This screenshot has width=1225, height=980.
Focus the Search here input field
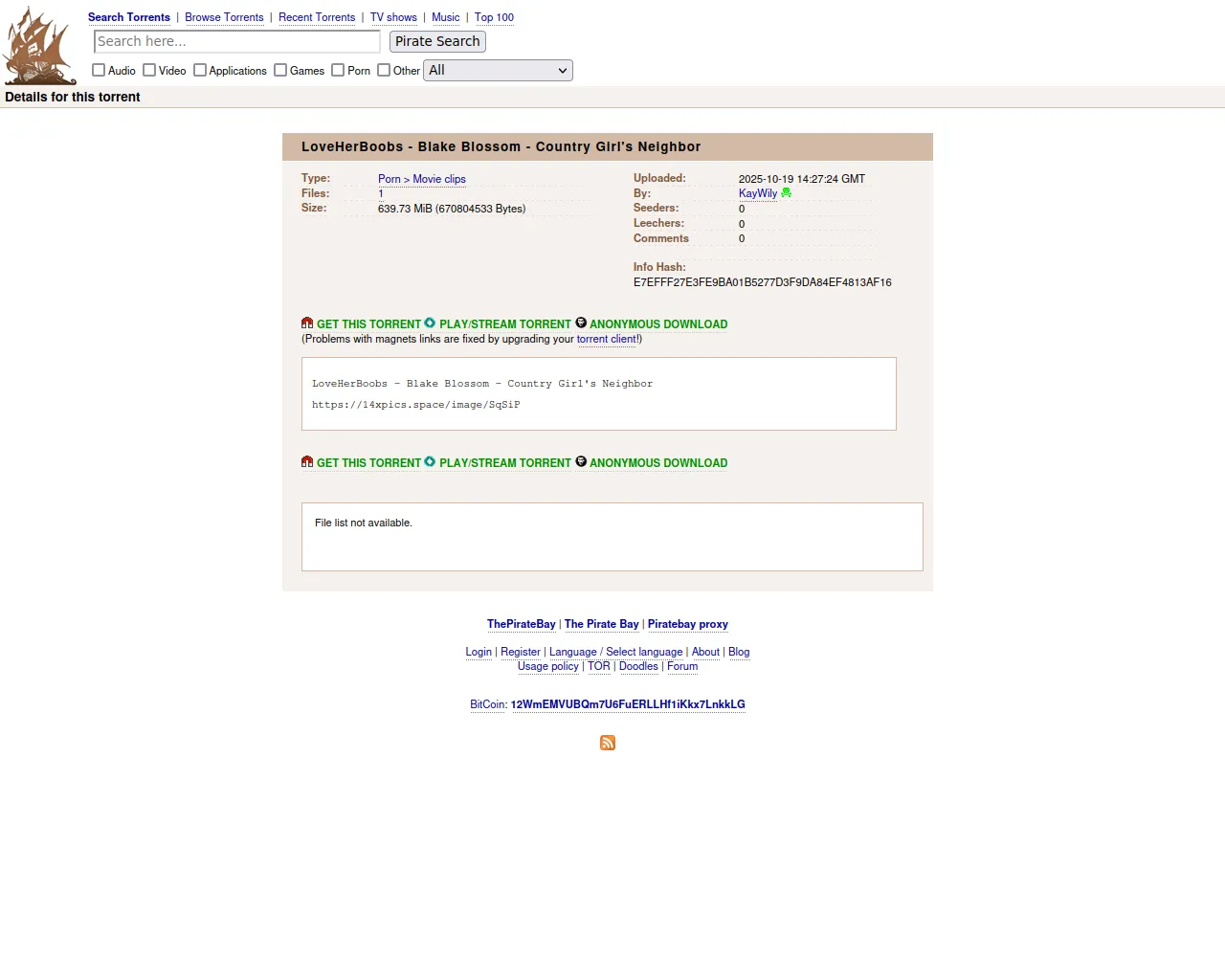[x=237, y=41]
